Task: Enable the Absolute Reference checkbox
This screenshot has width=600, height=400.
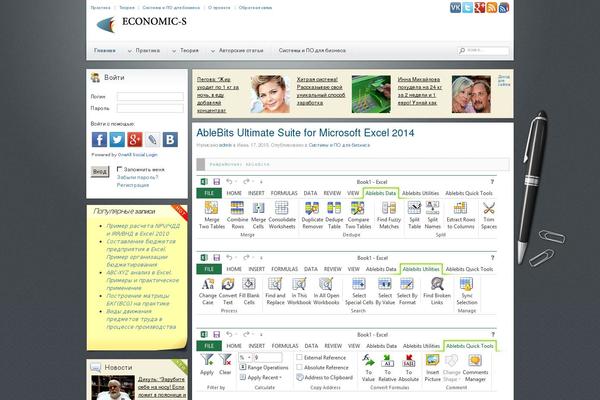Action: click(299, 367)
